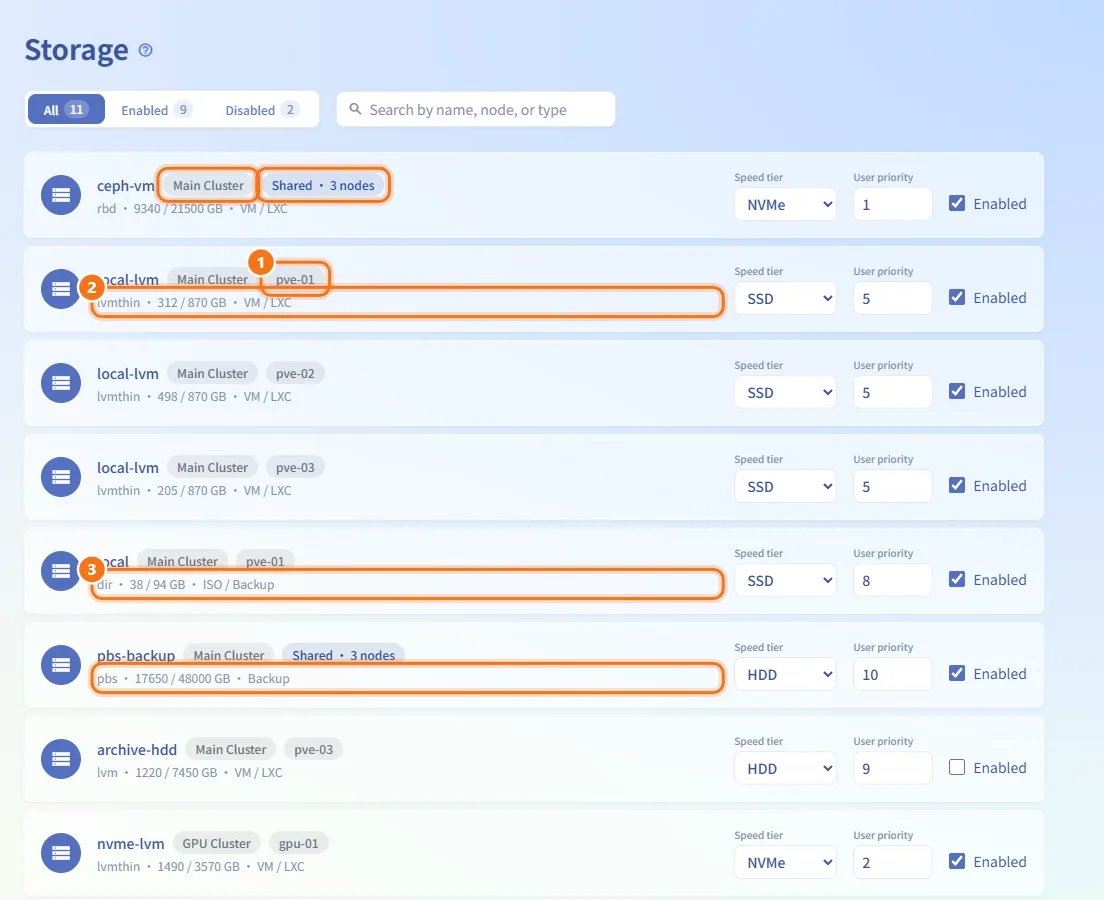1104x900 pixels.
Task: Click the Main Cluster badge on archive-hdd
Action: tap(231, 749)
